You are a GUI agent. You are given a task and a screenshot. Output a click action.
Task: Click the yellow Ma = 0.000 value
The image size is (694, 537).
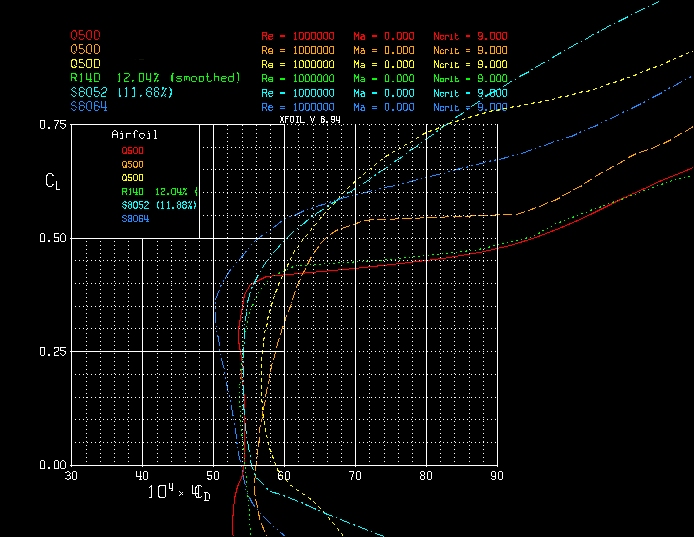383,64
